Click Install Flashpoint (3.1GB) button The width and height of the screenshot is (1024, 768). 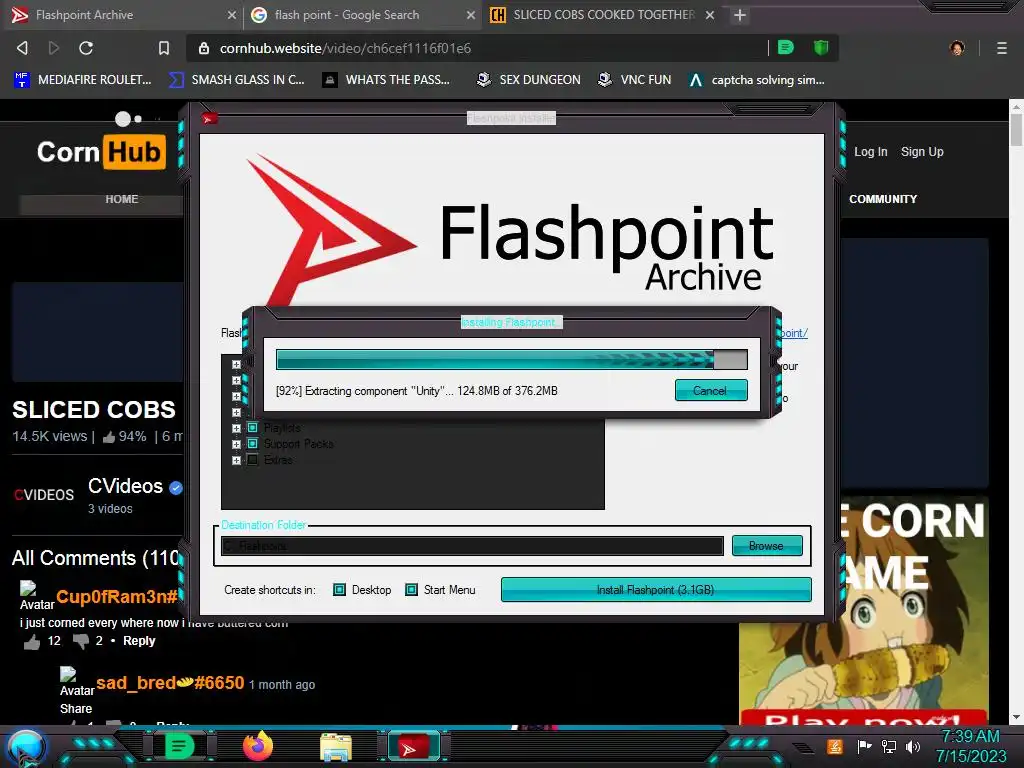pos(656,590)
